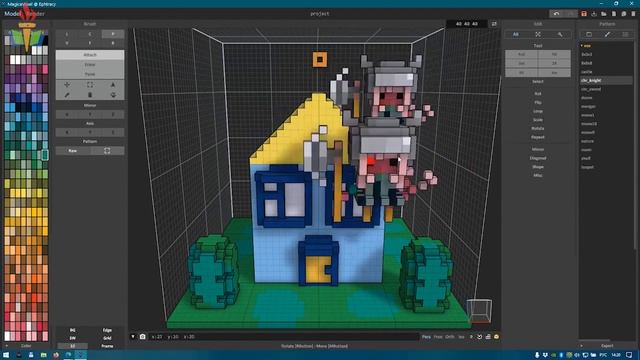Click the Export button at bottom right
640x360 pixels.
[607, 346]
